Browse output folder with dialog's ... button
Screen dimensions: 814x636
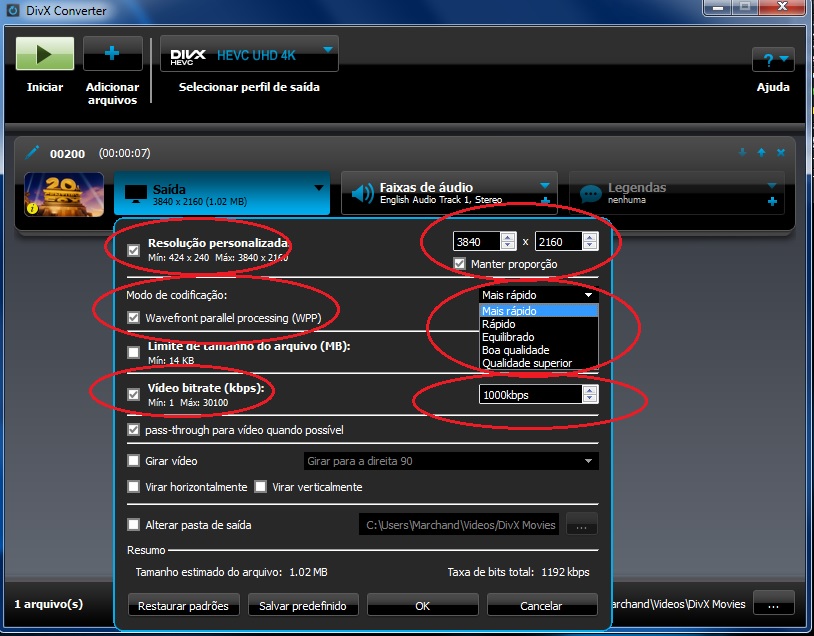click(x=581, y=524)
